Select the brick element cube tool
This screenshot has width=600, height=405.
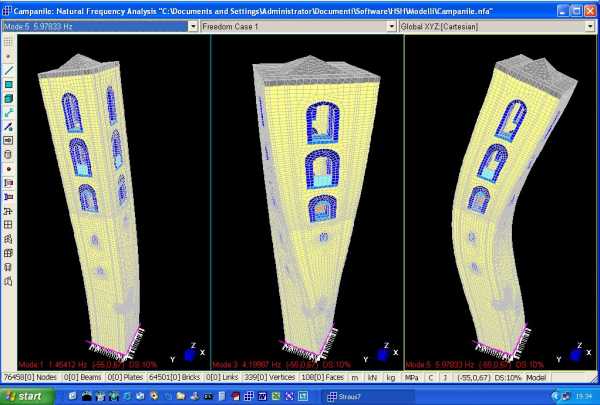pyautogui.click(x=8, y=100)
